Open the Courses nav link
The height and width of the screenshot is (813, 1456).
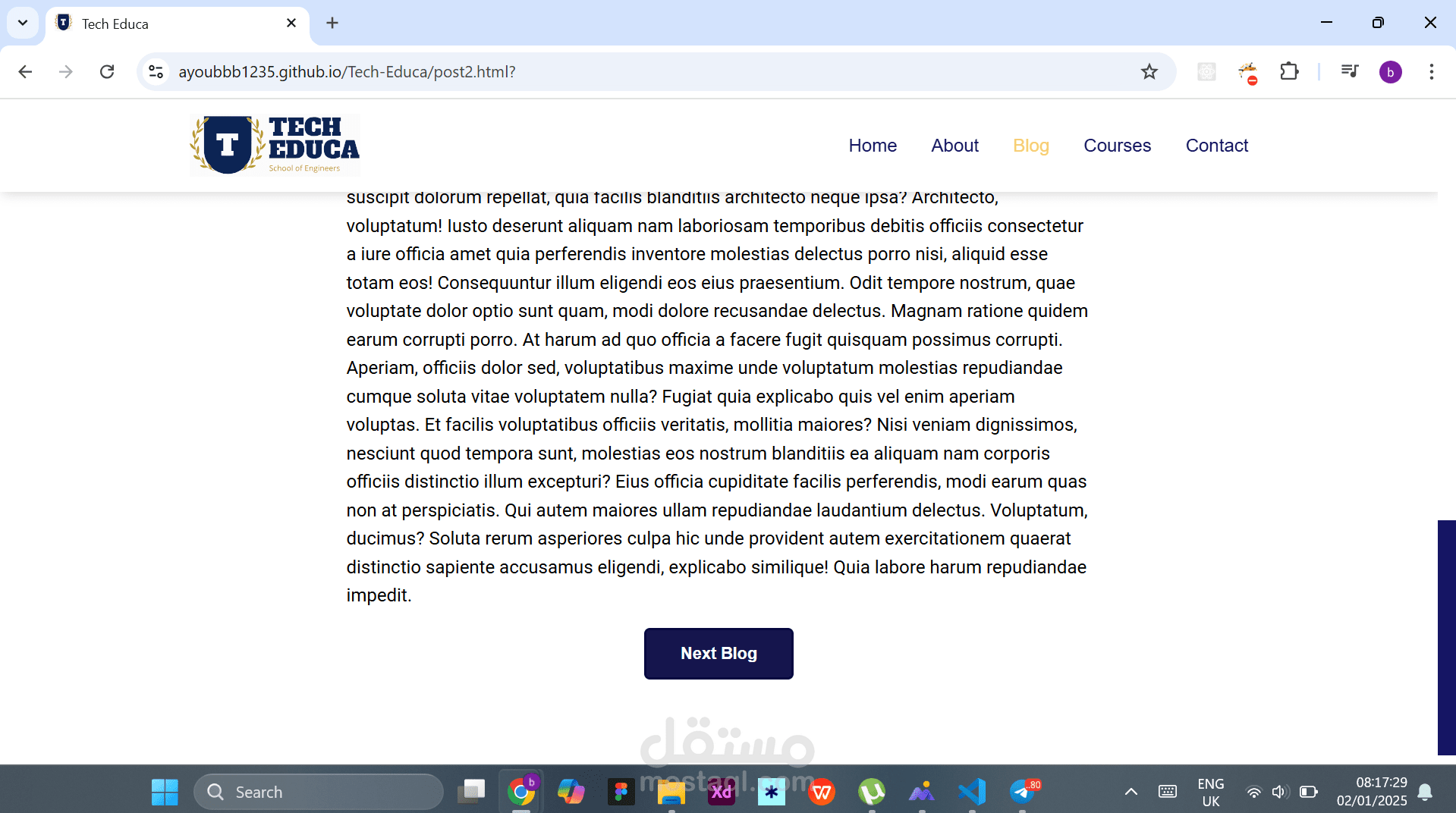(1117, 145)
